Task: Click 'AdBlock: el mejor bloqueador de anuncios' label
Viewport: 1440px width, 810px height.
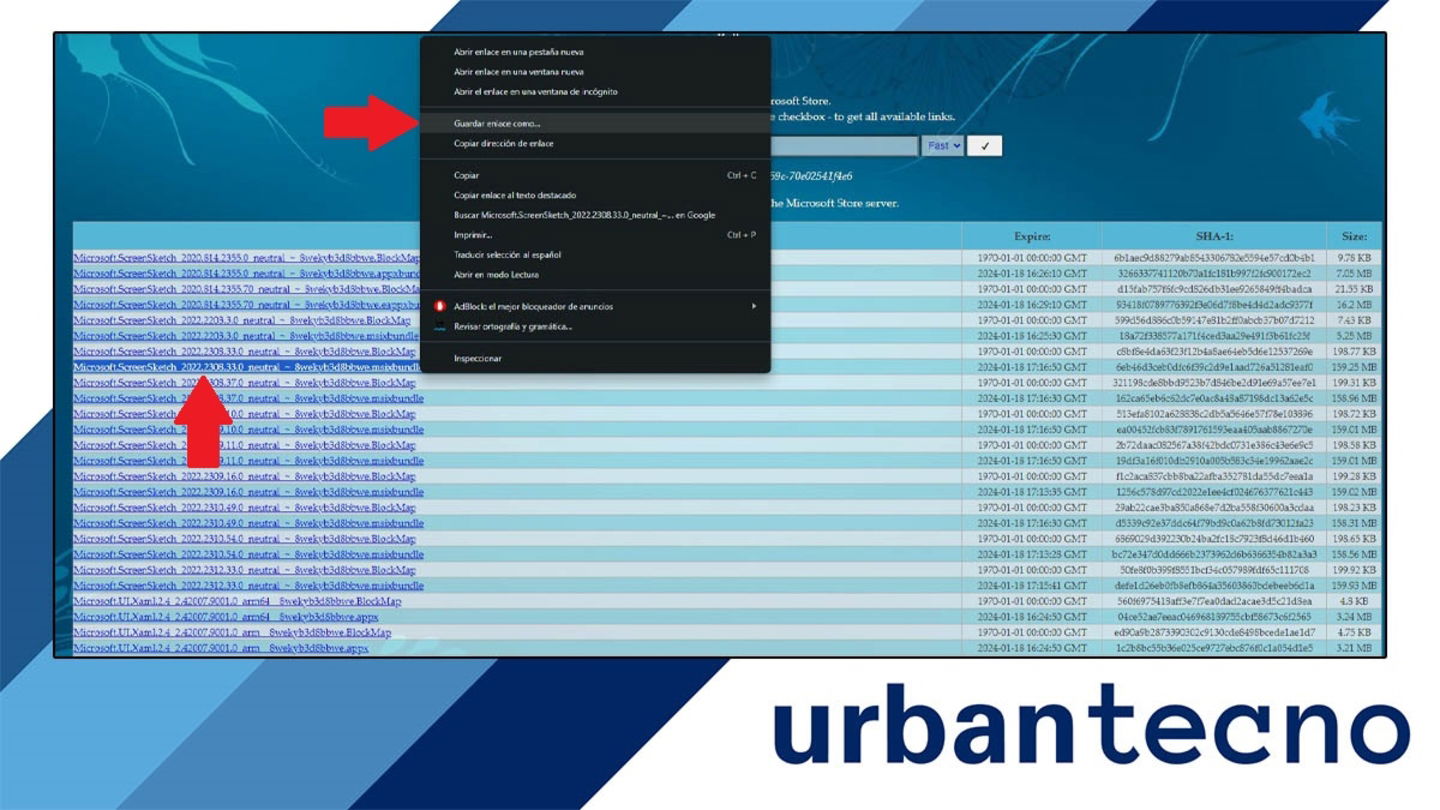Action: pos(534,306)
